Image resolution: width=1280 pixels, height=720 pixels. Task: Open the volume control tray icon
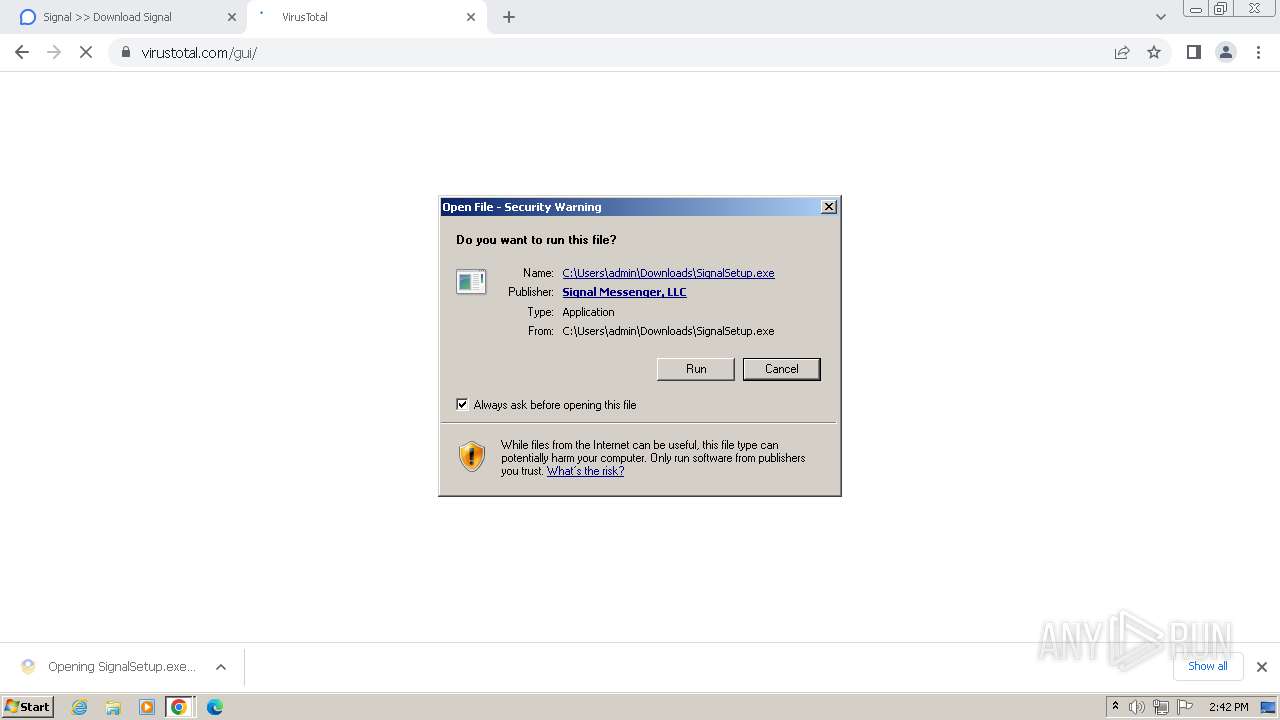click(1137, 707)
